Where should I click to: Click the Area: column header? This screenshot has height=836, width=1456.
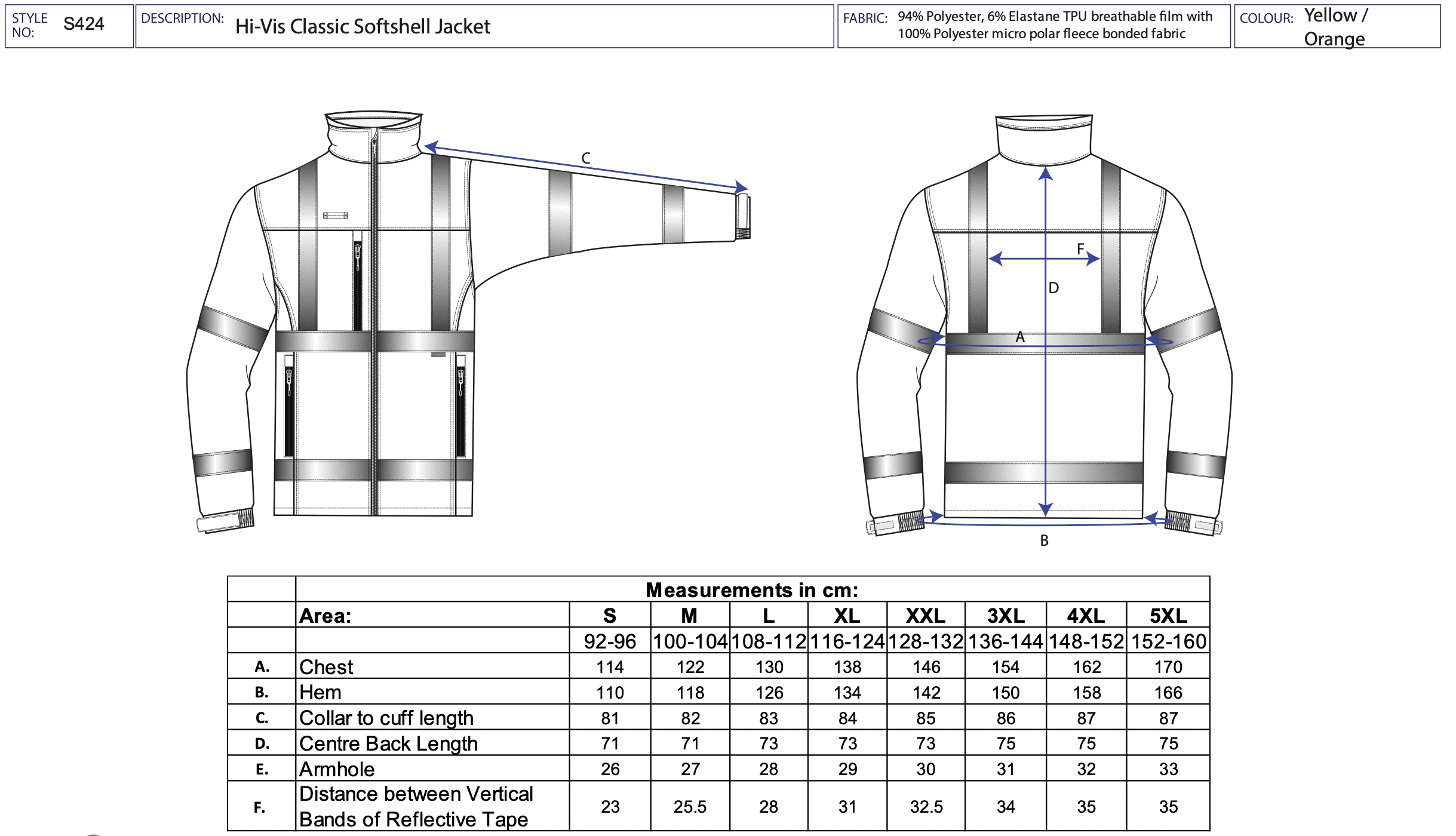(x=325, y=616)
